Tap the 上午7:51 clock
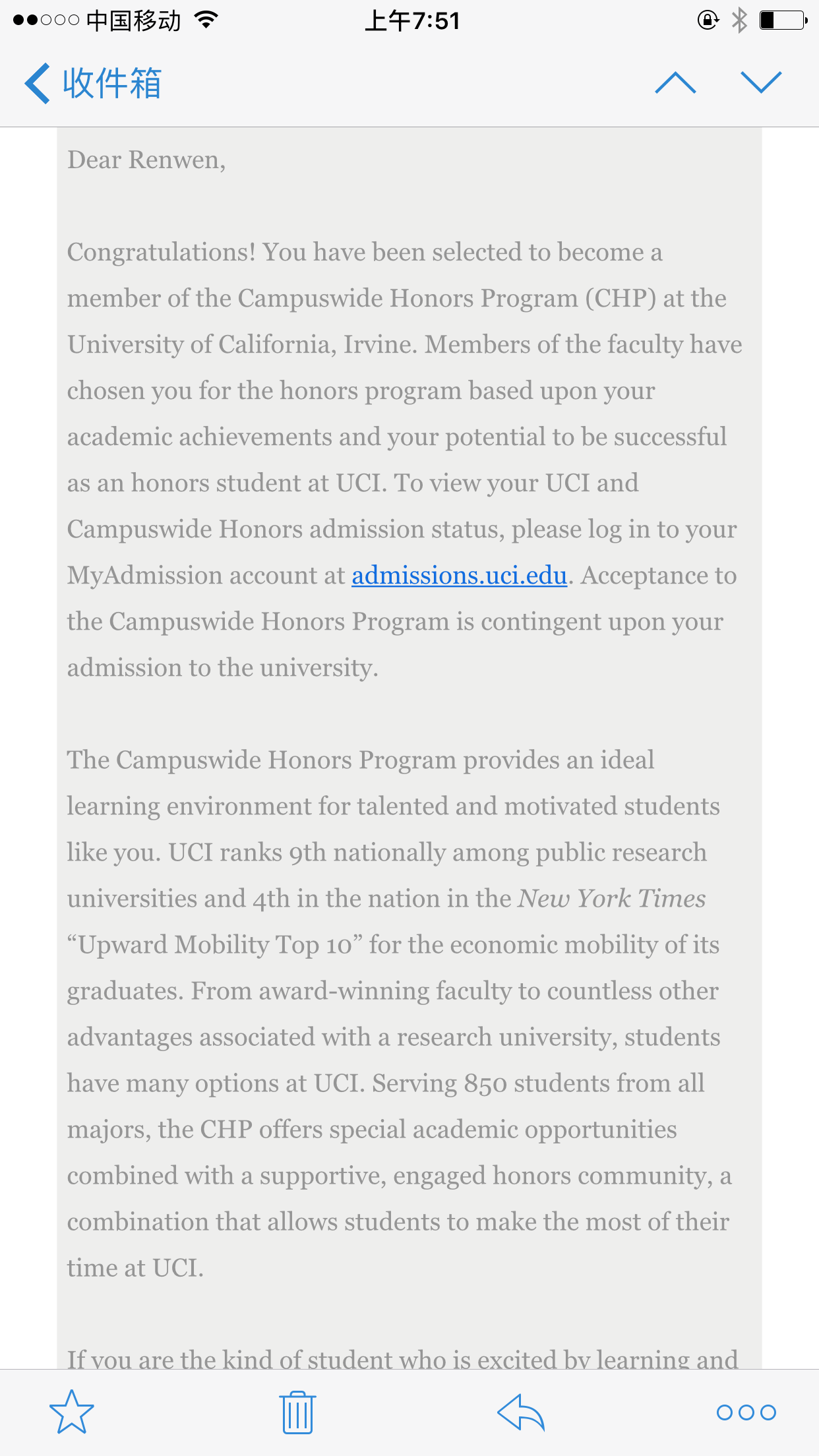The height and width of the screenshot is (1456, 819). [412, 21]
